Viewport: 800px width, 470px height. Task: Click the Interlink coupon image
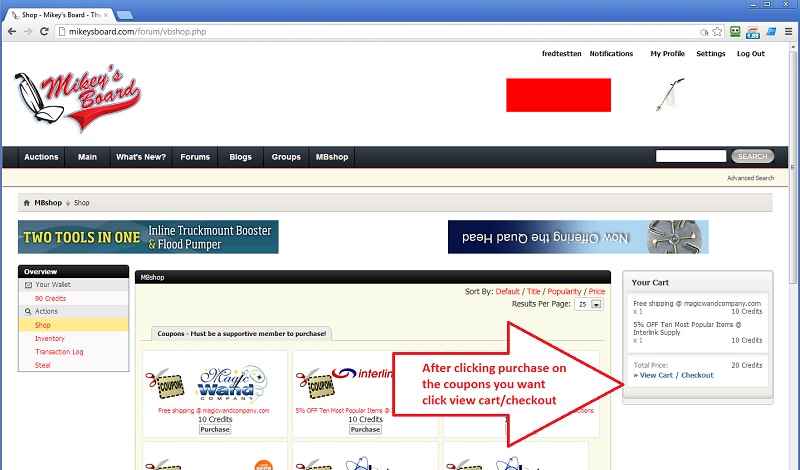(x=344, y=384)
